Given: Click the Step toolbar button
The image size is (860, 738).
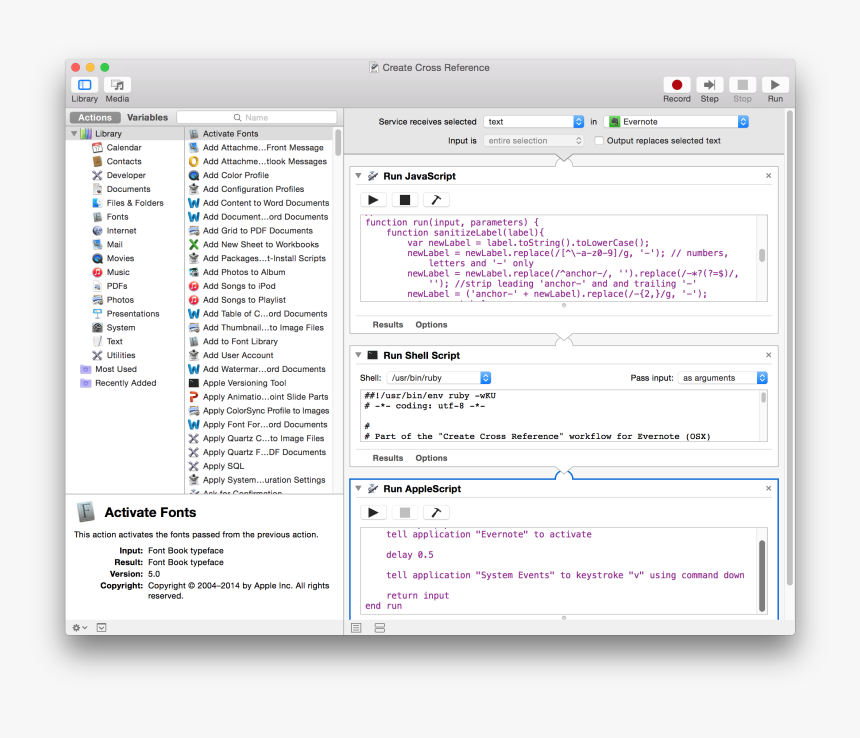Looking at the screenshot, I should [709, 85].
